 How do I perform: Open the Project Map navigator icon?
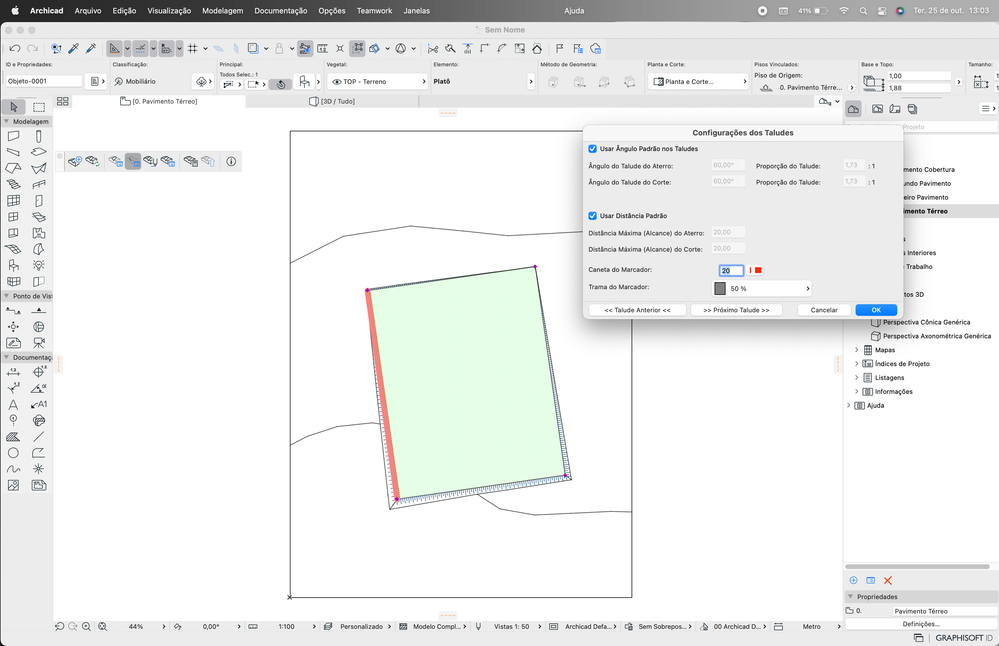click(x=853, y=109)
